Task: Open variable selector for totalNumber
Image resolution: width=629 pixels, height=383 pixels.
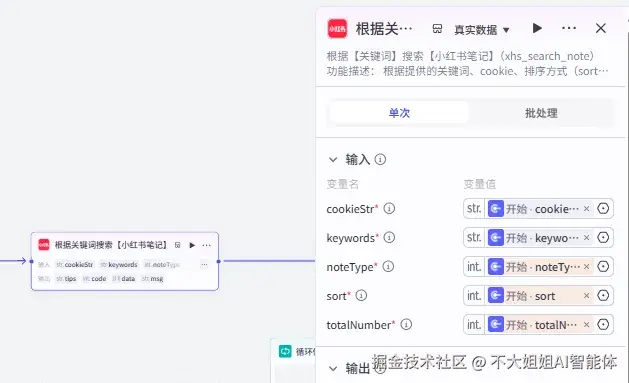Action: [603, 324]
